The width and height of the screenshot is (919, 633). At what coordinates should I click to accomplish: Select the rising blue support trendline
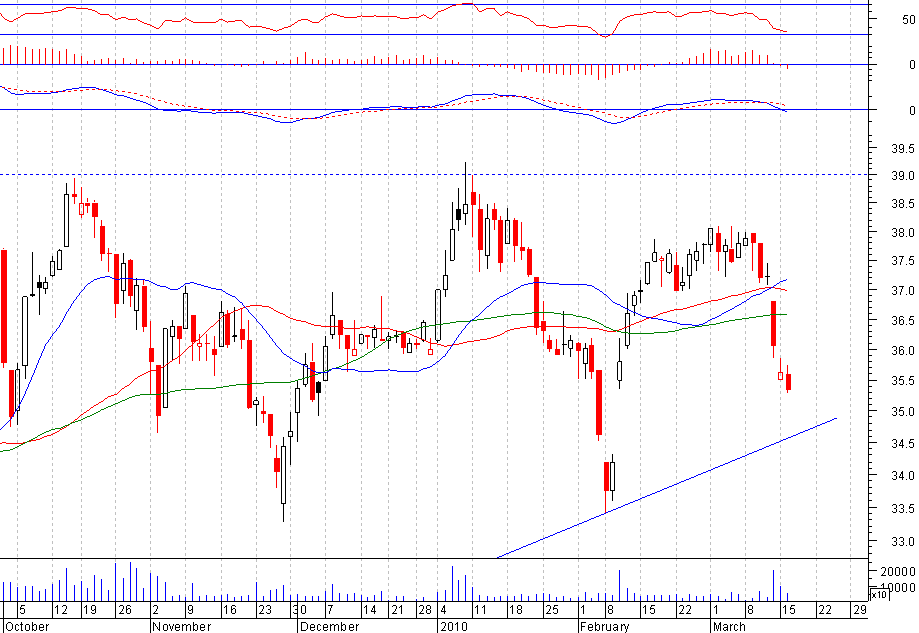(x=667, y=488)
